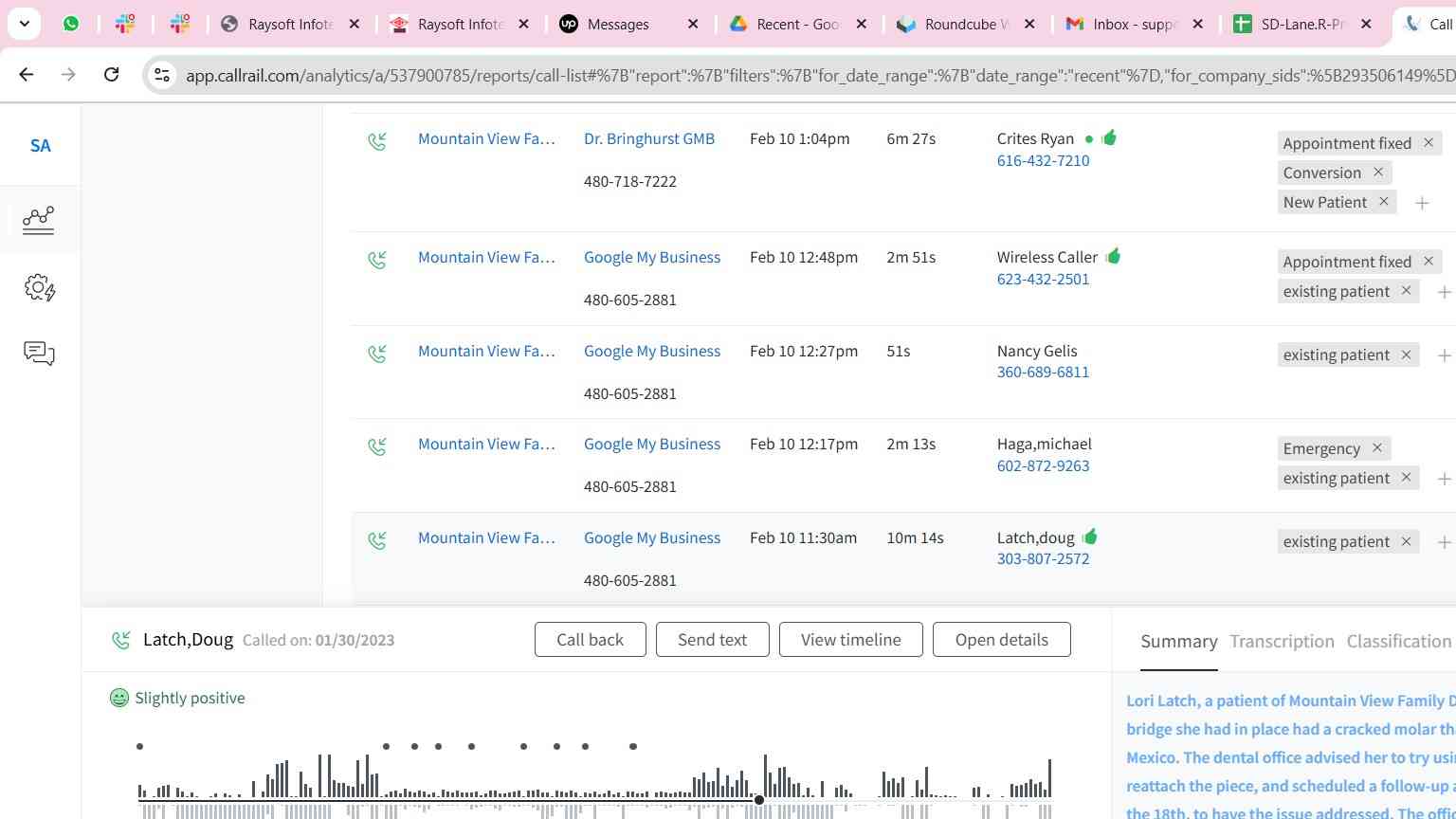Open the Gmail Inbox tab
The width and height of the screenshot is (1456, 819).
pyautogui.click(x=1136, y=24)
